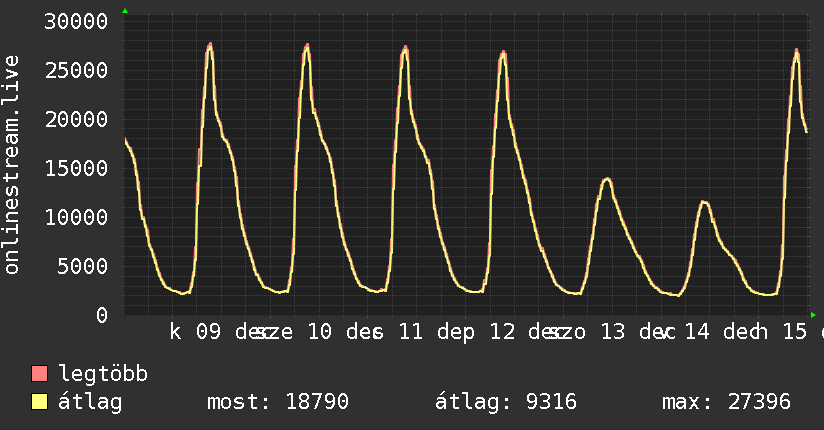
Task: Click the yellow átlag legend swatch
Action: [39, 401]
